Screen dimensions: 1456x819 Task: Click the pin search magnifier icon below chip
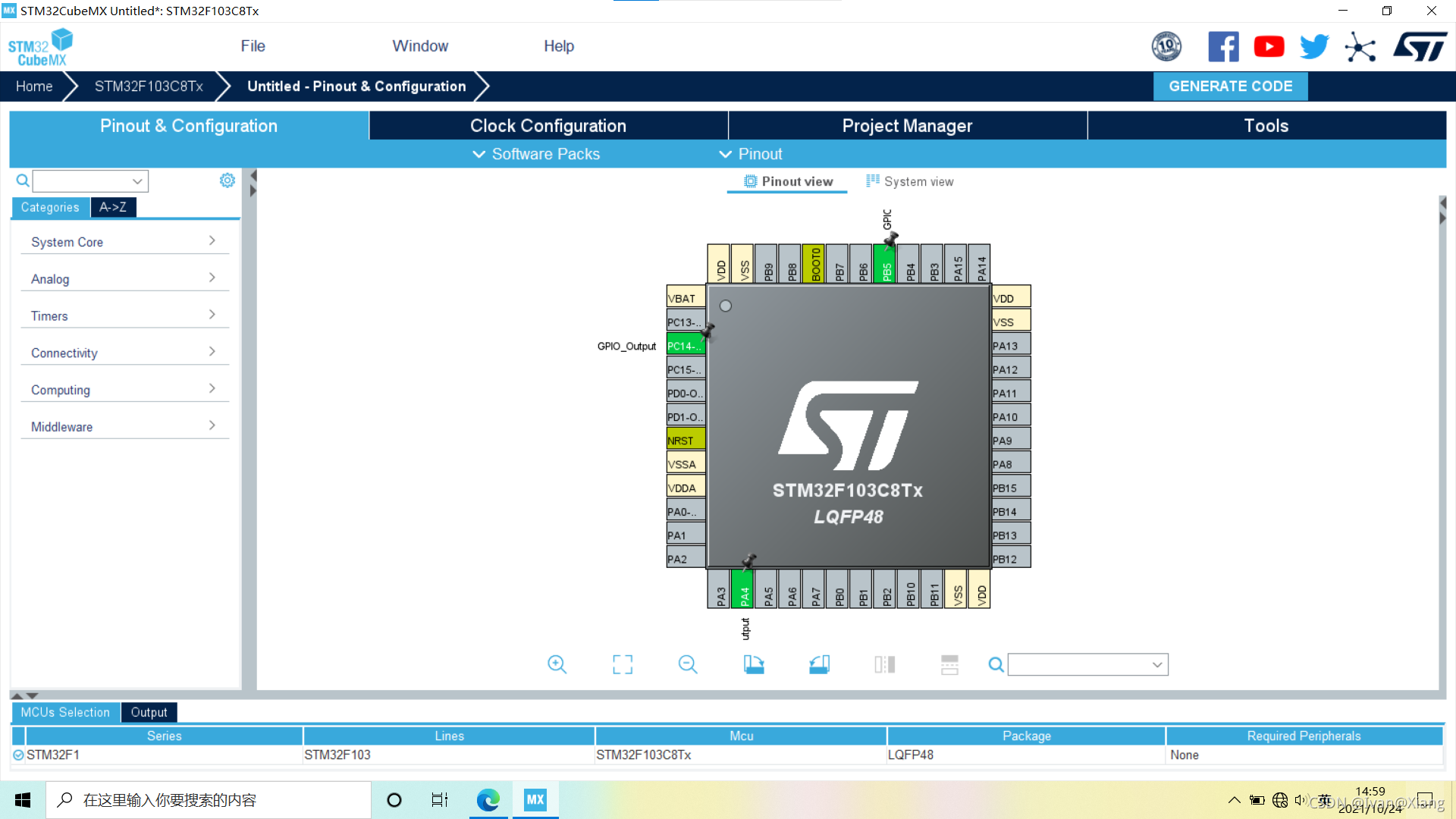click(996, 665)
